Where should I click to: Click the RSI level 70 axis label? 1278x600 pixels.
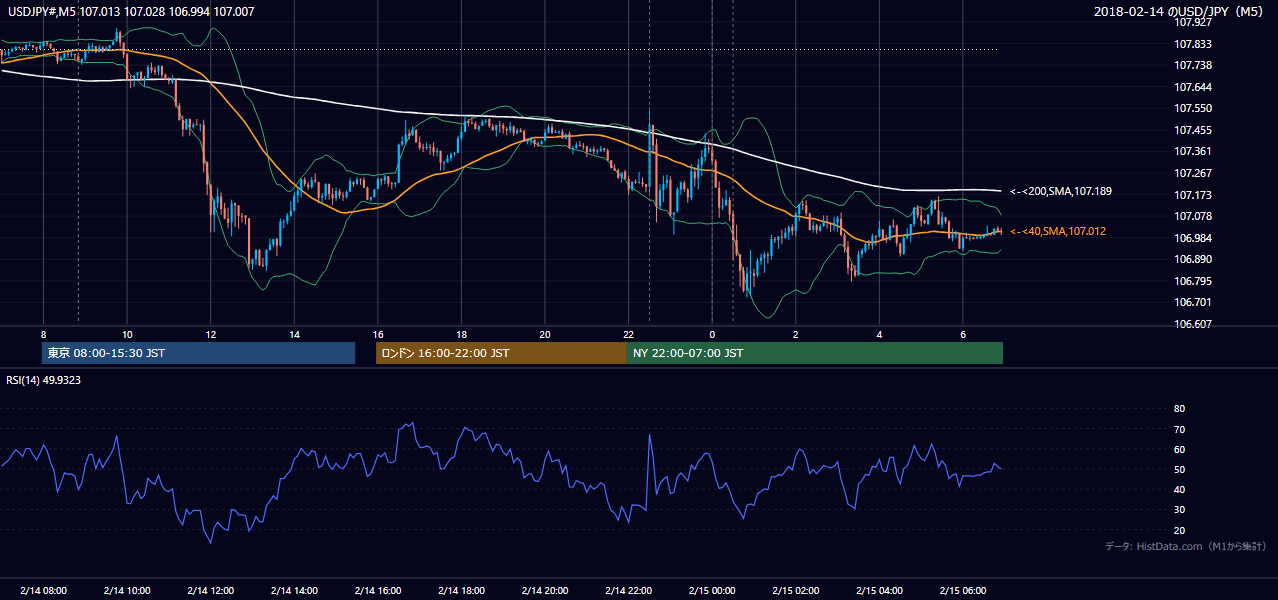[1179, 429]
